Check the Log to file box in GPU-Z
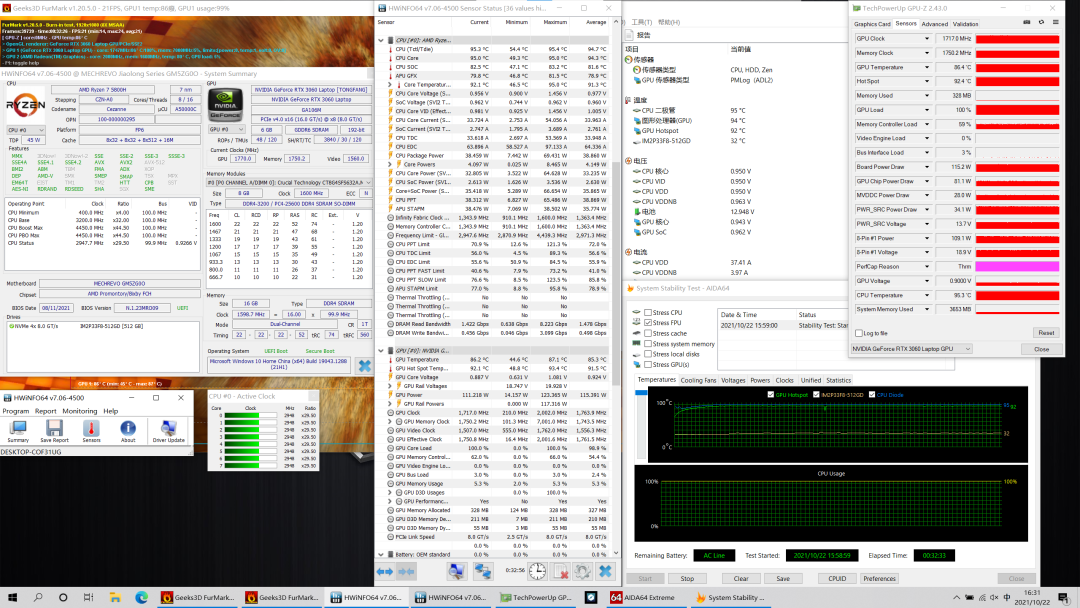 (x=859, y=333)
